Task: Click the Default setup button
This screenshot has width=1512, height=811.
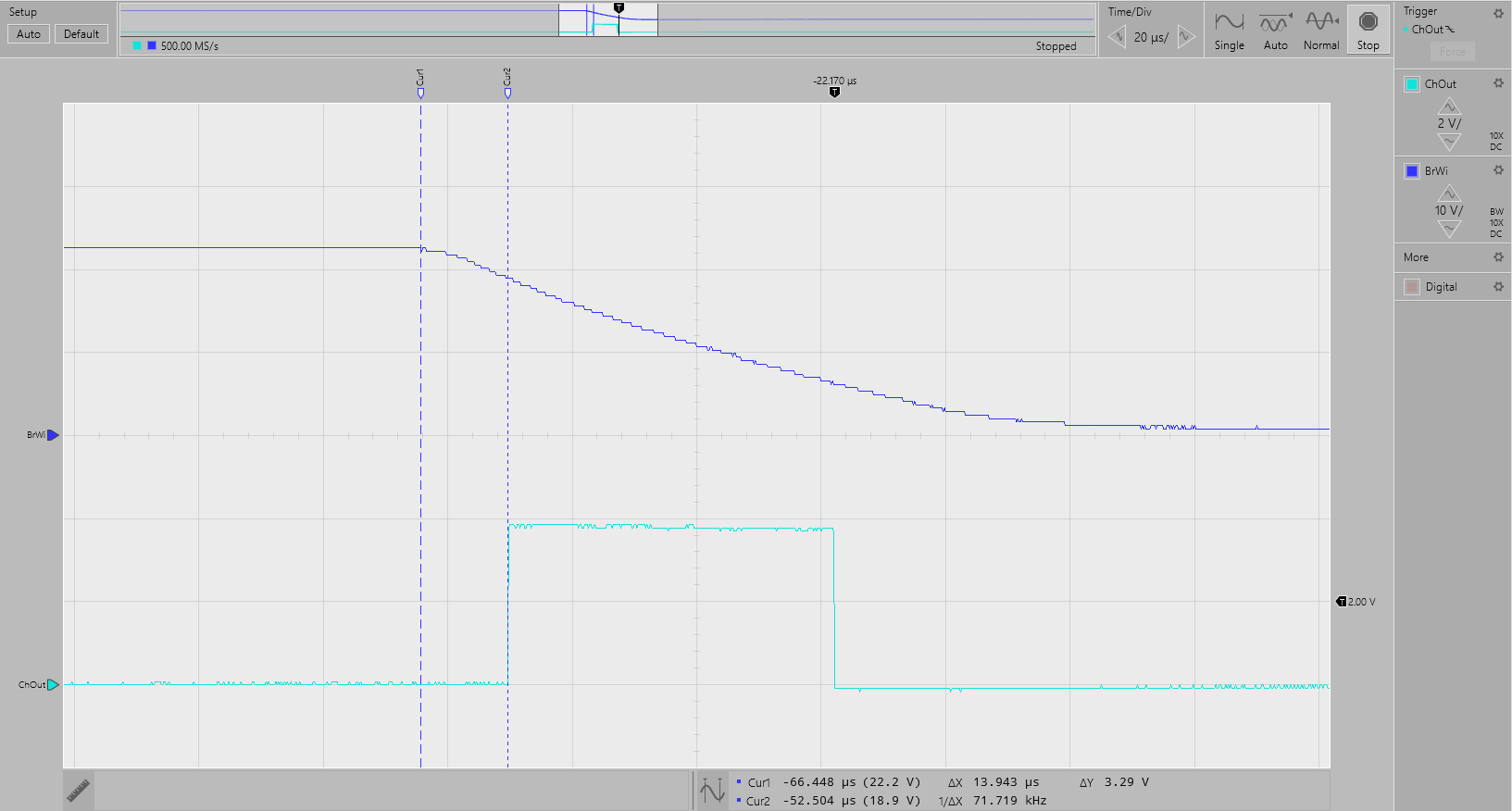Action: [x=81, y=34]
